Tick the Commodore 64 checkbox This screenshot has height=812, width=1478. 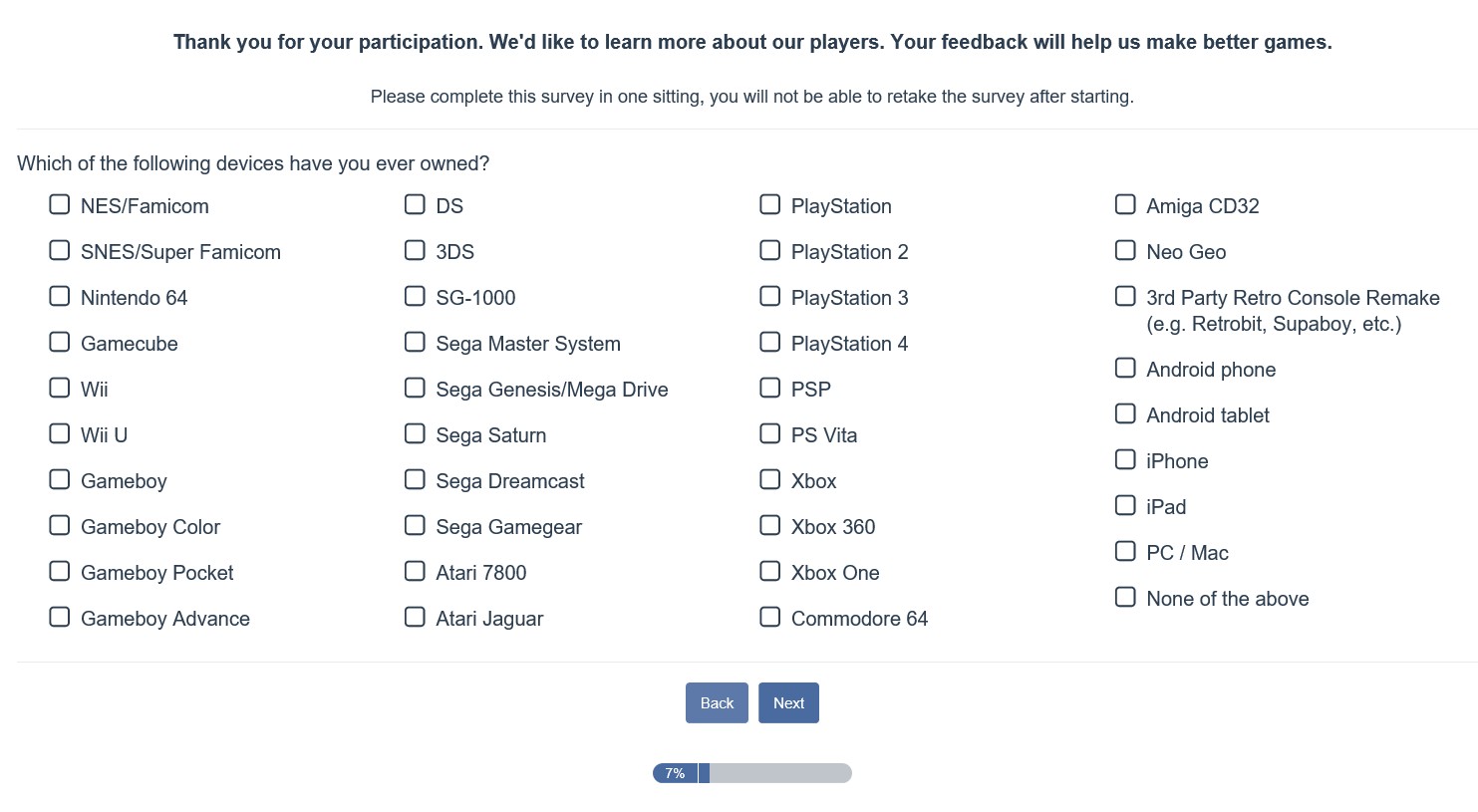770,618
